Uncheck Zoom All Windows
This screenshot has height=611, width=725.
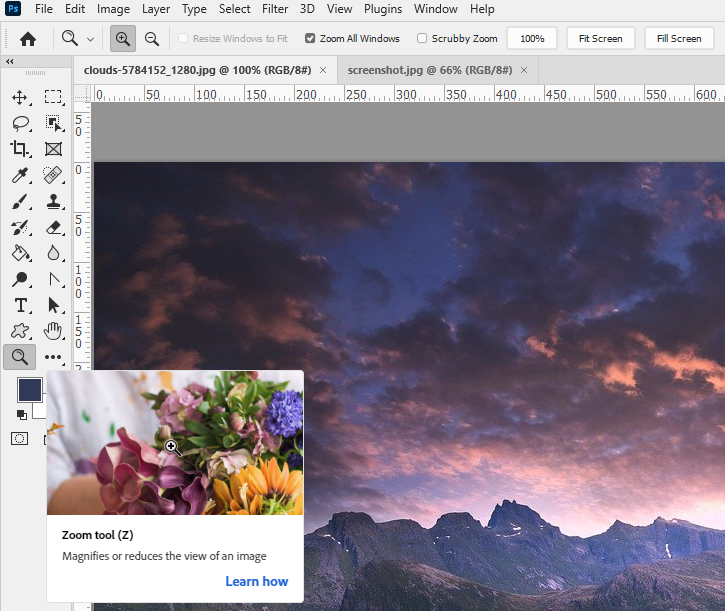tap(310, 38)
